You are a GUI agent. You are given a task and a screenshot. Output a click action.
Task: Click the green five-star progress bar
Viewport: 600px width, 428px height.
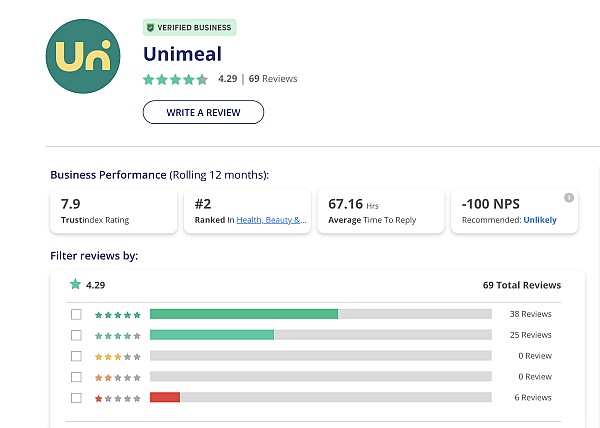(243, 314)
